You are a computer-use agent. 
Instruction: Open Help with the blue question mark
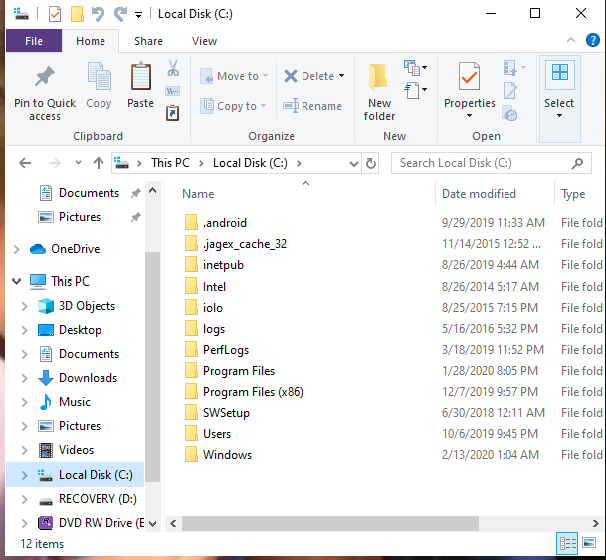(593, 40)
